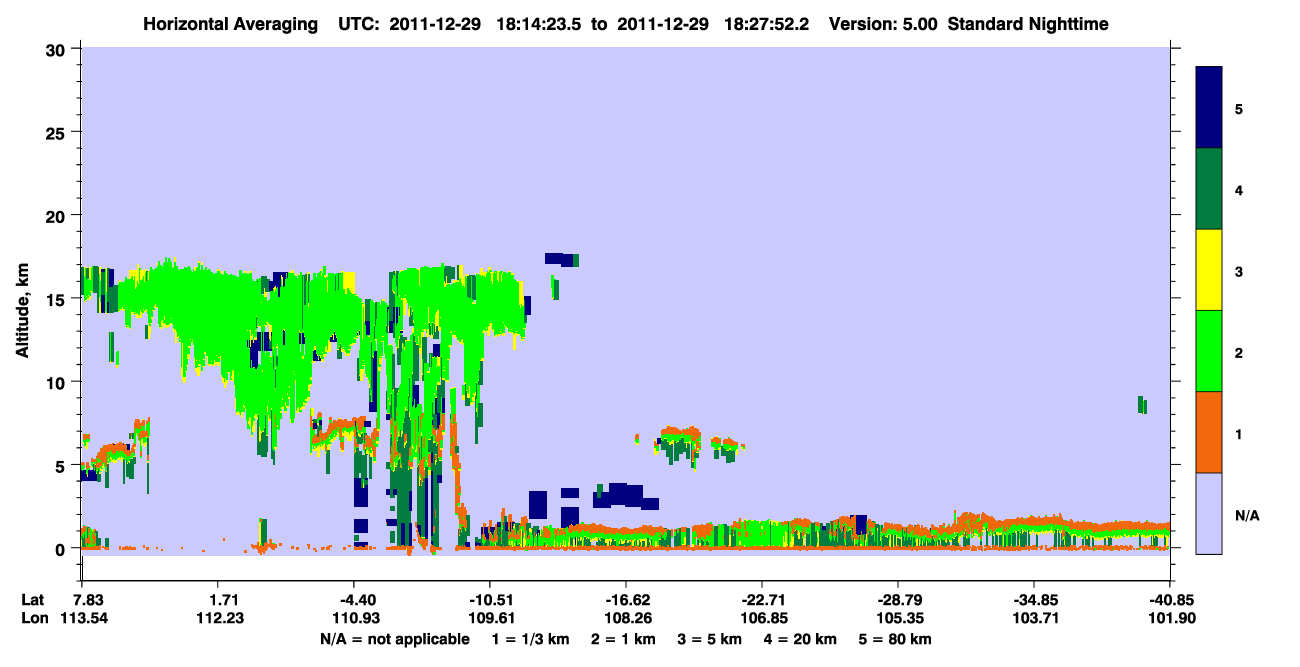The width and height of the screenshot is (1300, 667).
Task: Click the altitude tick label 30
Action: (58, 49)
